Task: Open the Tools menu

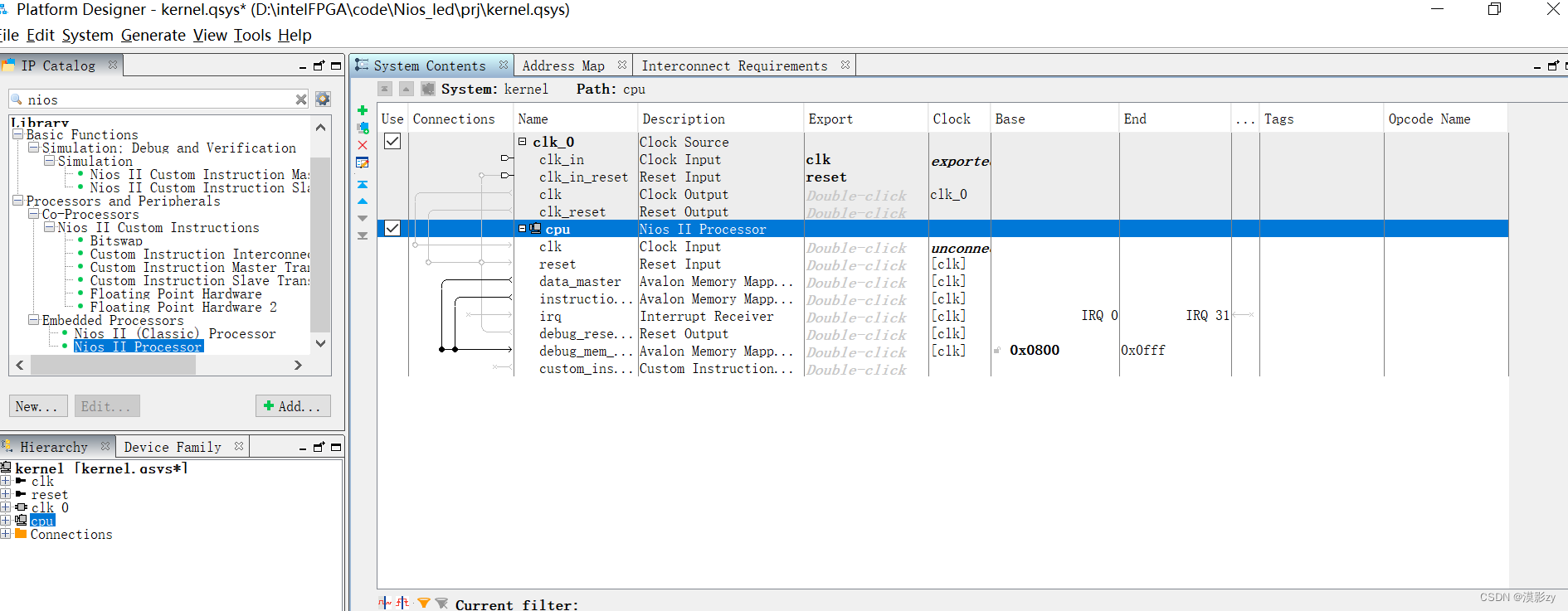Action: [x=252, y=35]
